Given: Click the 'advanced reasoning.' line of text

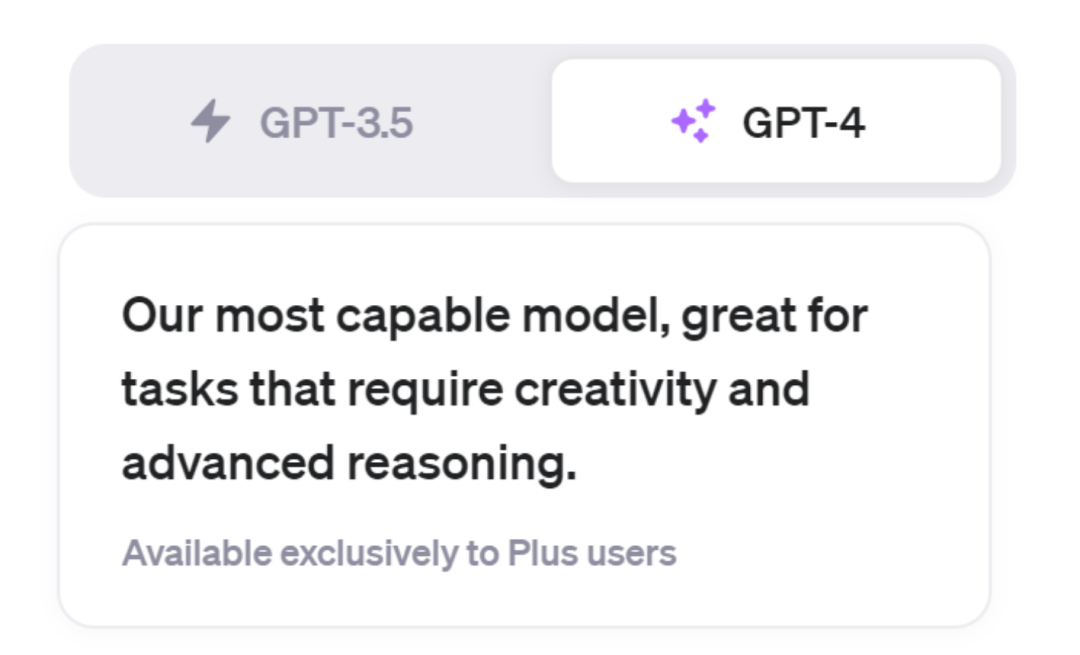Looking at the screenshot, I should pyautogui.click(x=349, y=463).
